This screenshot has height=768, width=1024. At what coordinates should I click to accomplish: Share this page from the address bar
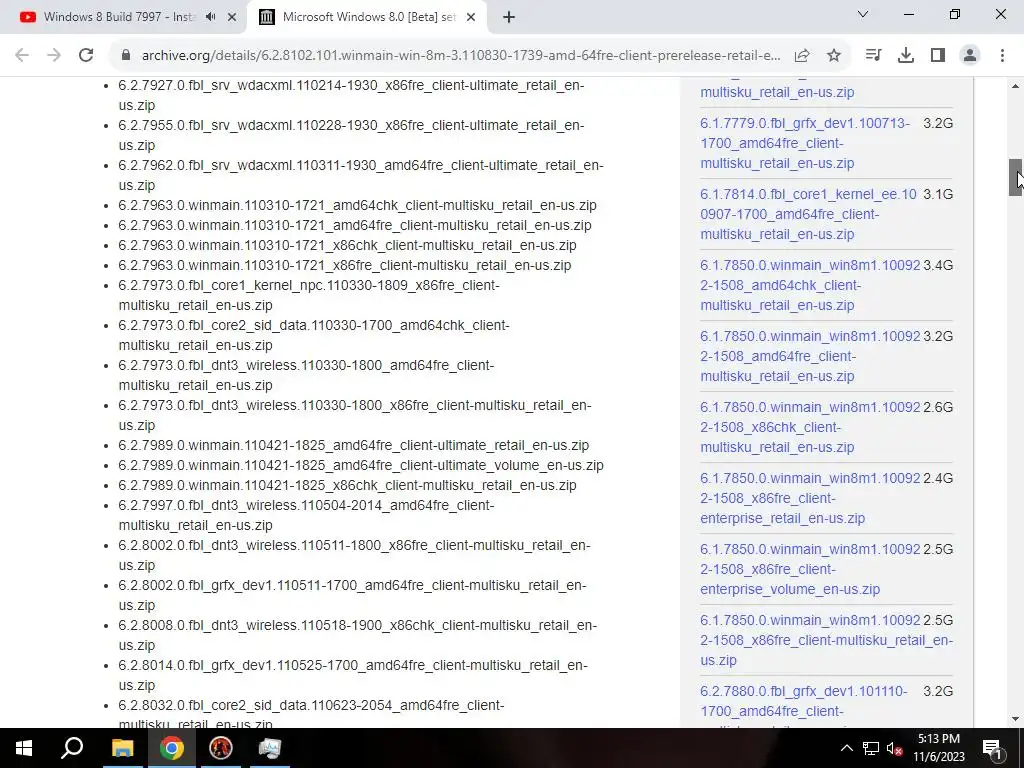[802, 56]
